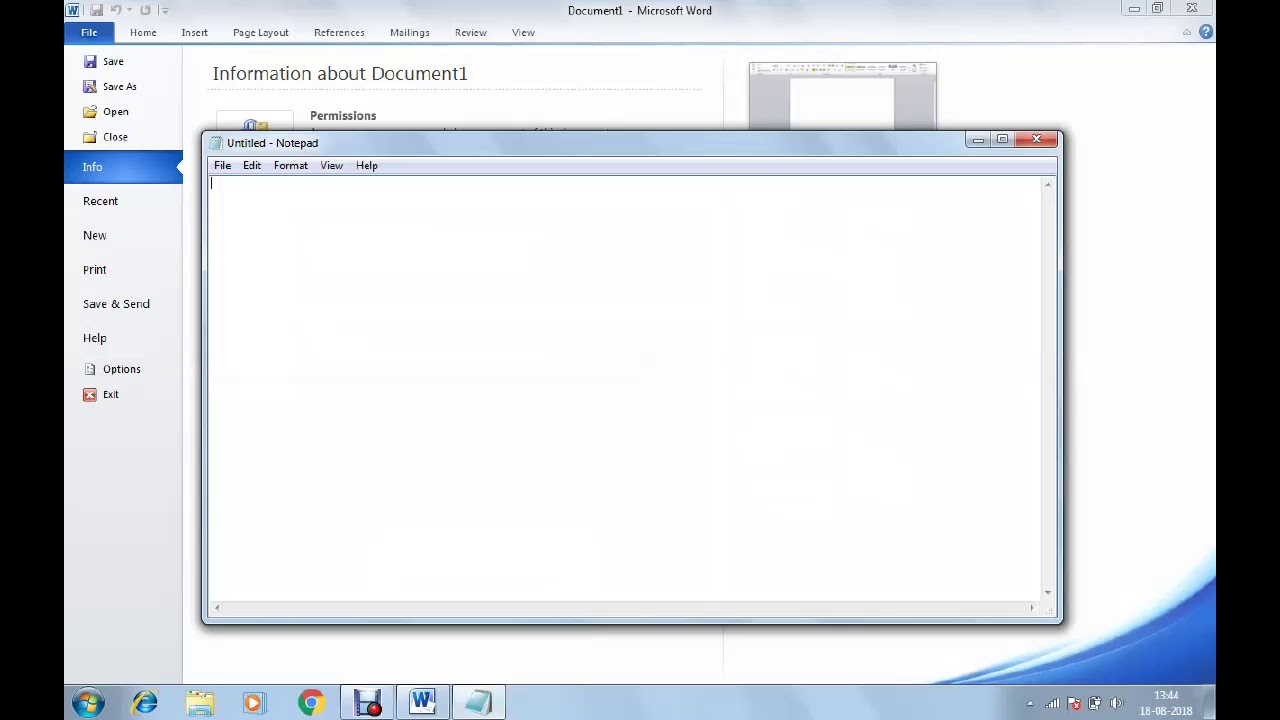
Task: Open the Page Layout ribbon tab
Action: pos(260,32)
